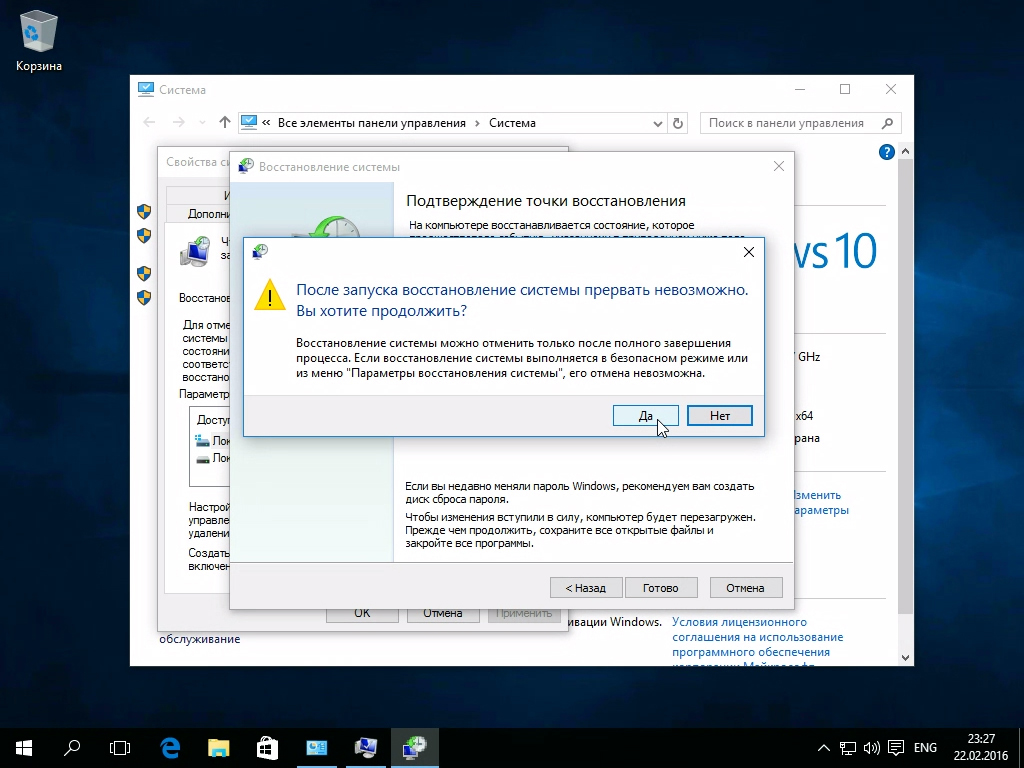
Task: Open the Изменить параметры link
Action: coord(821,502)
